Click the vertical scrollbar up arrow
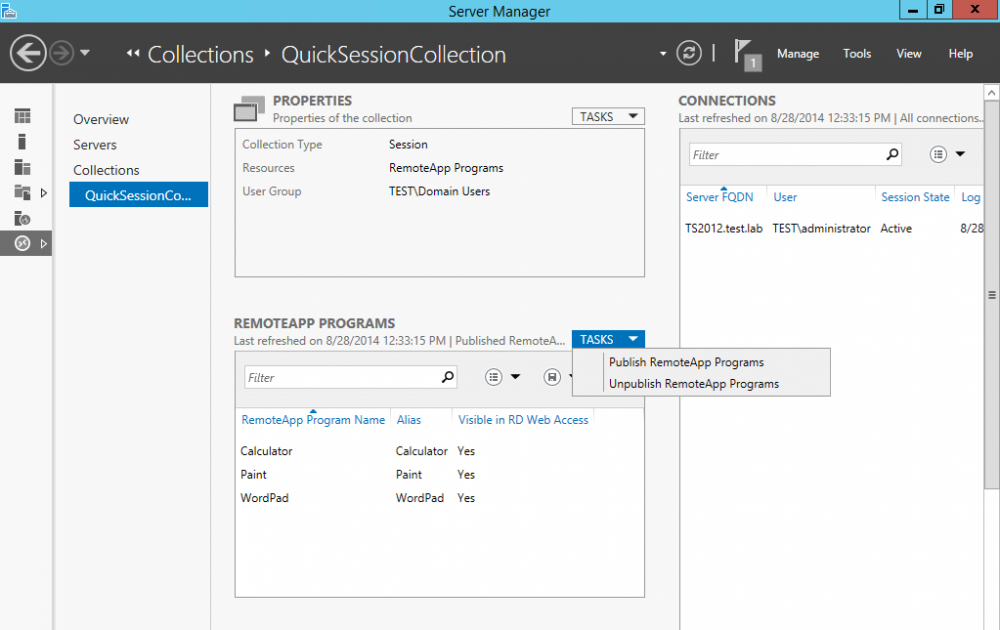This screenshot has width=1000, height=630. pos(992,92)
